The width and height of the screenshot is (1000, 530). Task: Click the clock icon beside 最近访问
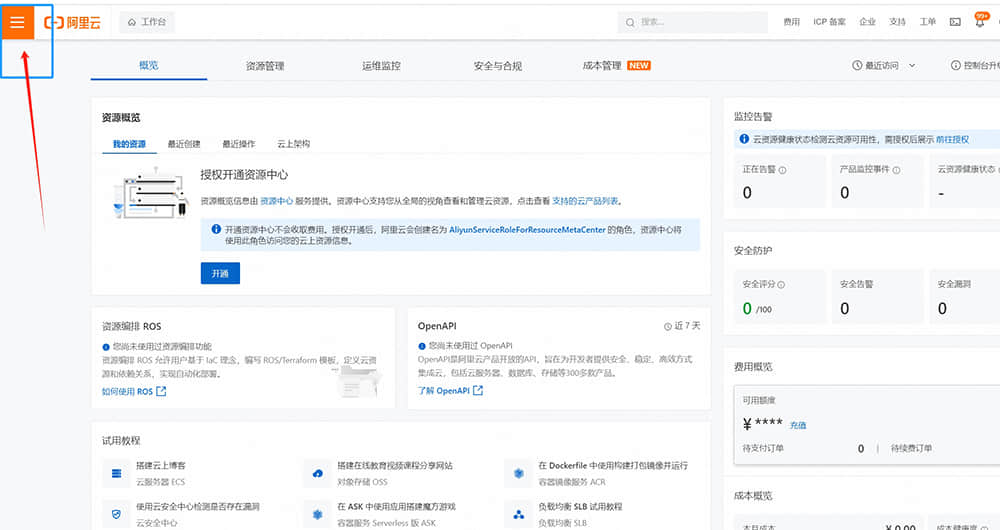coord(857,66)
